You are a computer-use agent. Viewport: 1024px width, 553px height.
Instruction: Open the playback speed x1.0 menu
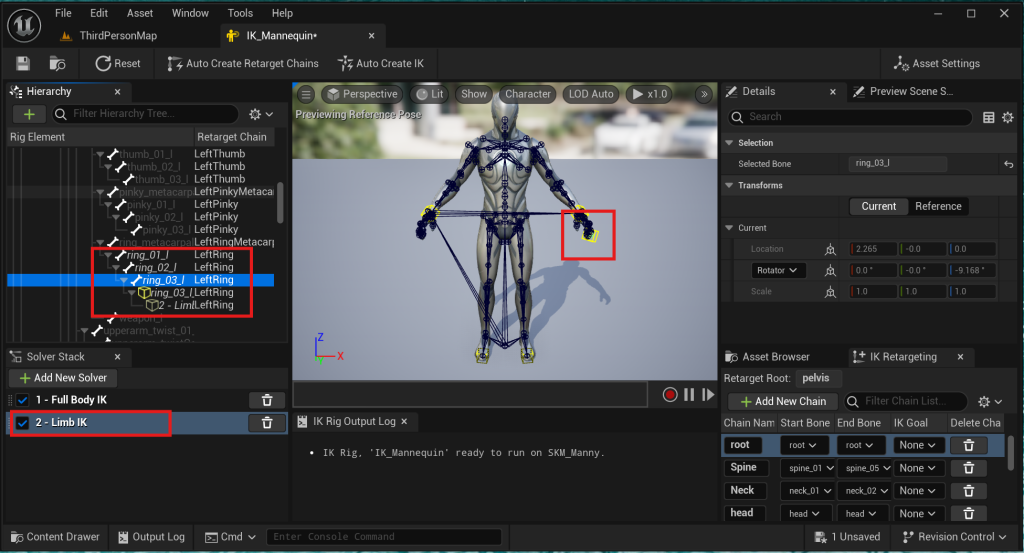pyautogui.click(x=650, y=94)
